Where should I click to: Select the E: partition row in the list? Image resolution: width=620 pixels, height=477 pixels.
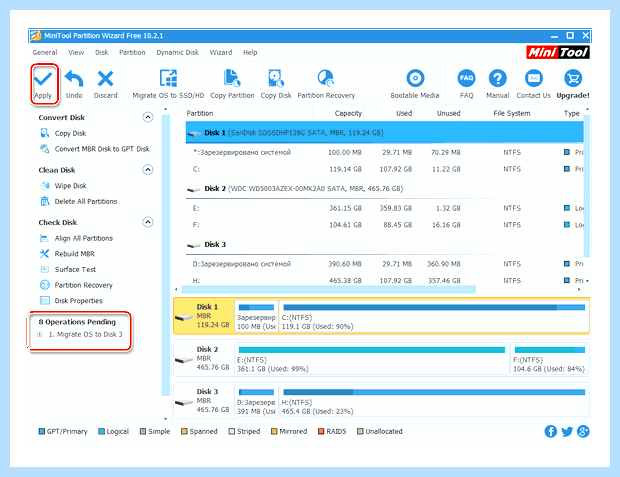pyautogui.click(x=384, y=208)
